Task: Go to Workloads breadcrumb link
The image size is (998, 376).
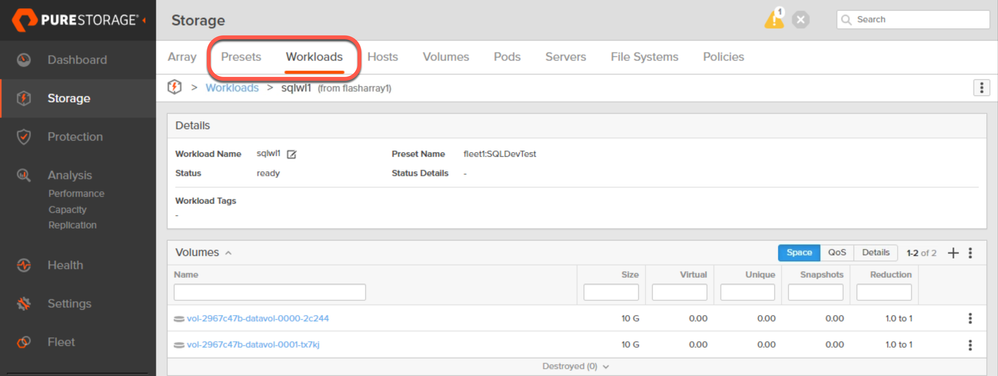Action: click(232, 88)
